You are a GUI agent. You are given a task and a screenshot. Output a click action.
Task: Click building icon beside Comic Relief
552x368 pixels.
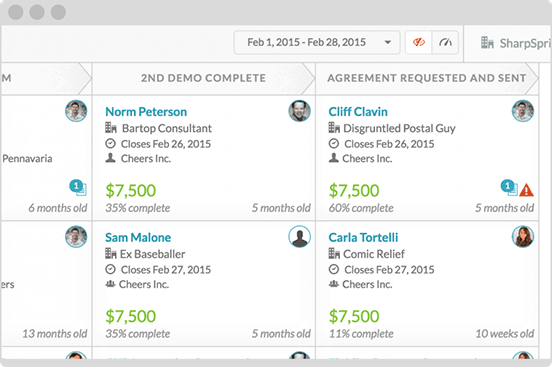click(x=334, y=253)
